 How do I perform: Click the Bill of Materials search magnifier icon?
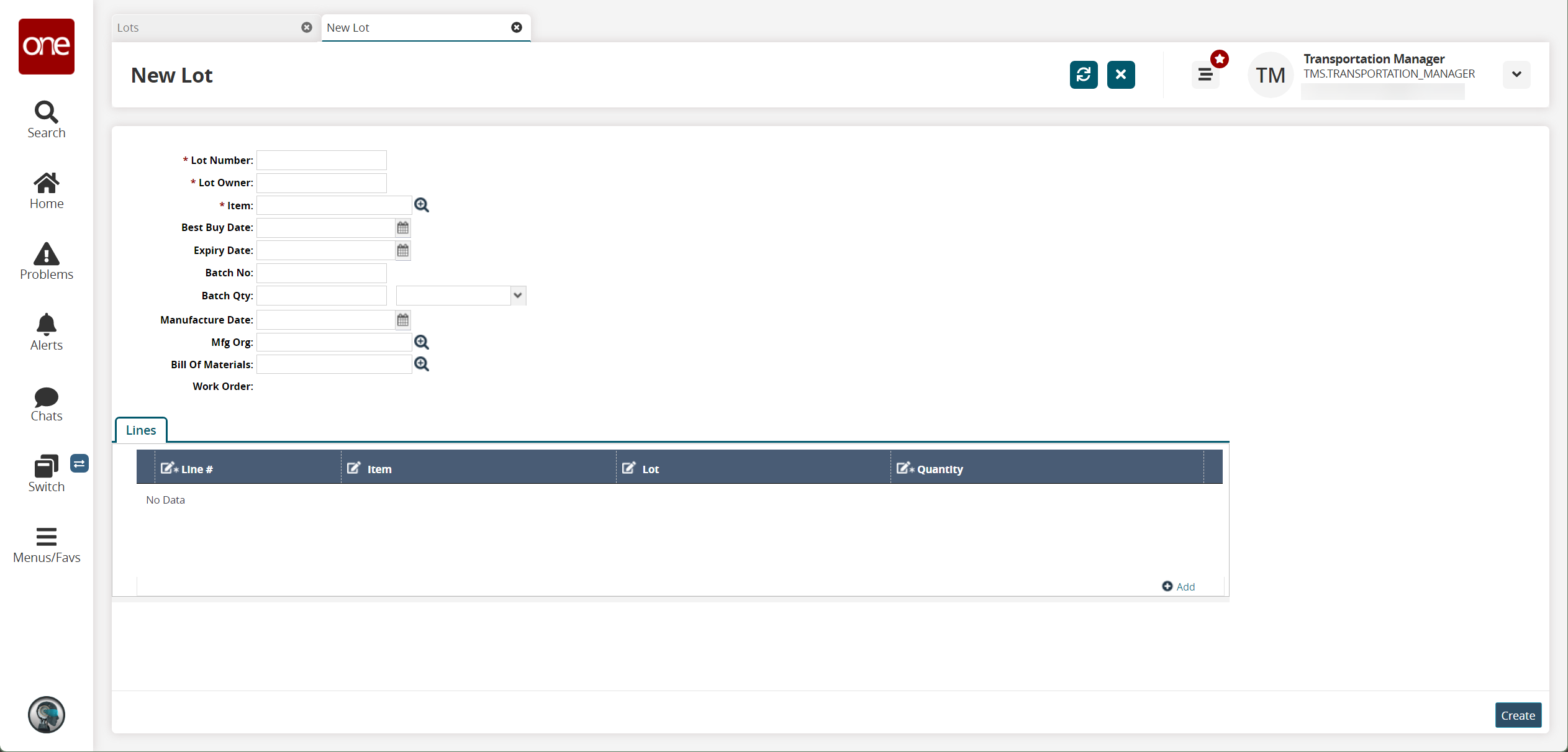421,363
